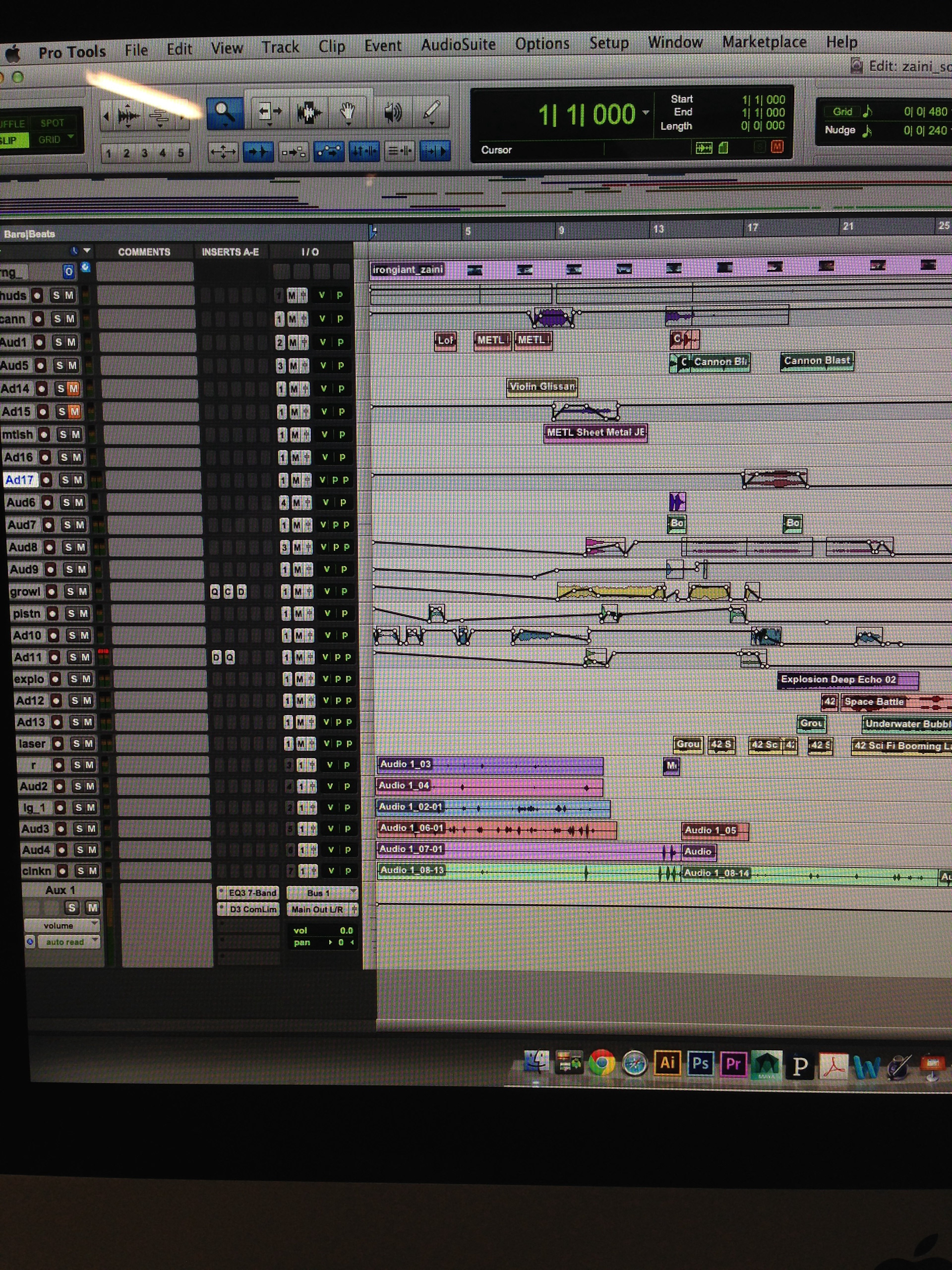The height and width of the screenshot is (1270, 952).
Task: Solo the growl track
Action: [70, 591]
